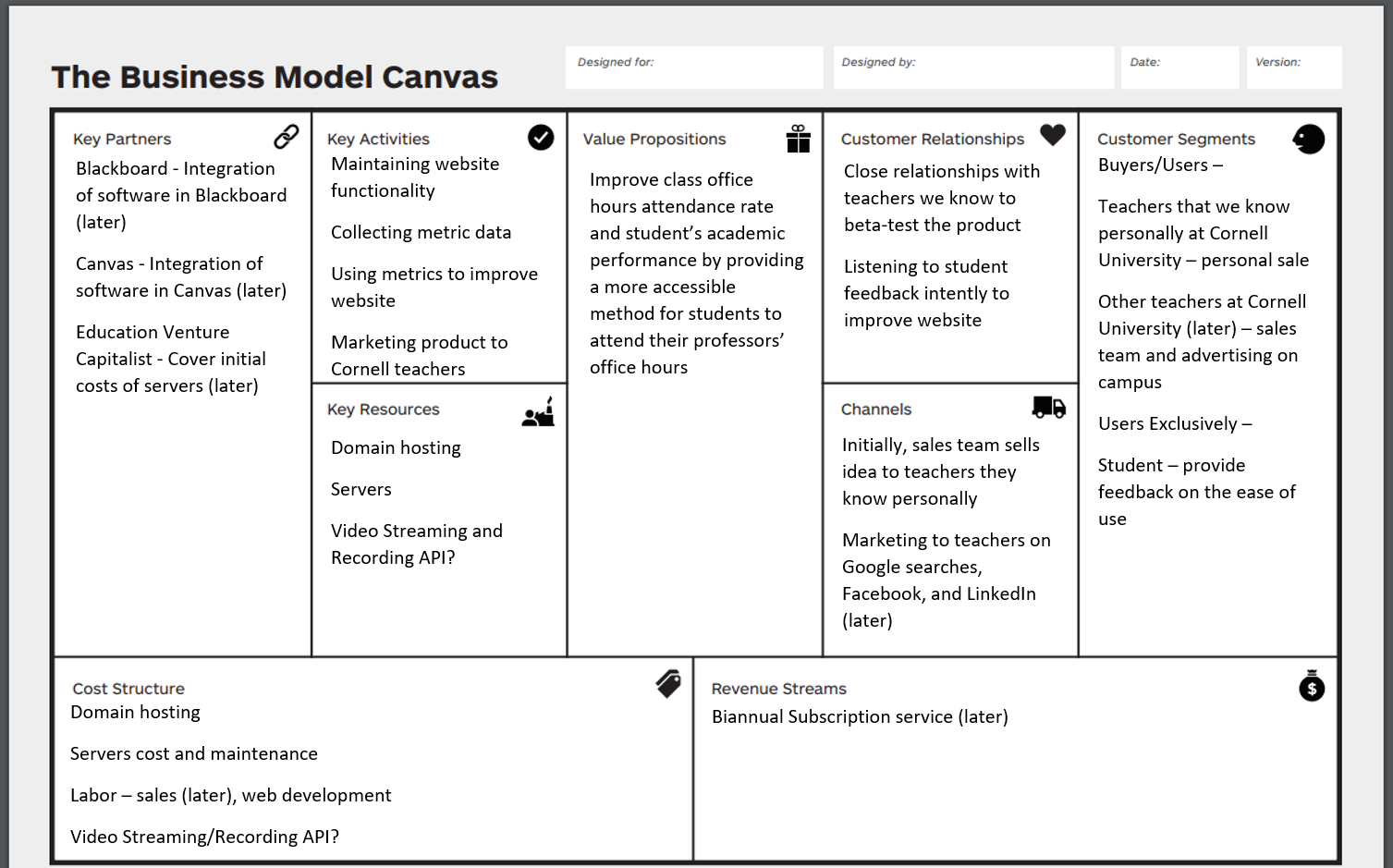Screen dimensions: 1393x868
Task: Click the Canvas integration paragraph
Action: 181,277
